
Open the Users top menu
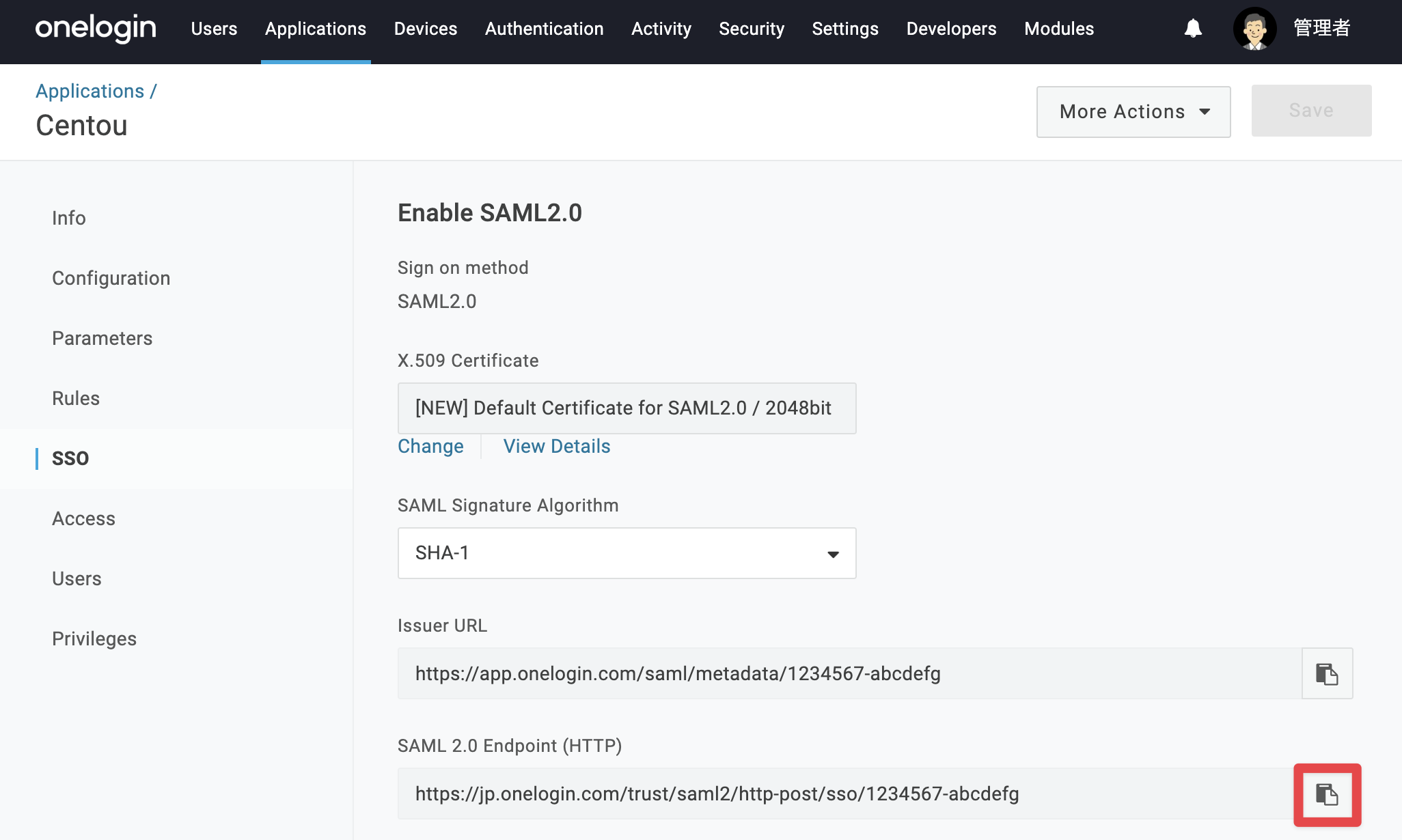point(214,29)
